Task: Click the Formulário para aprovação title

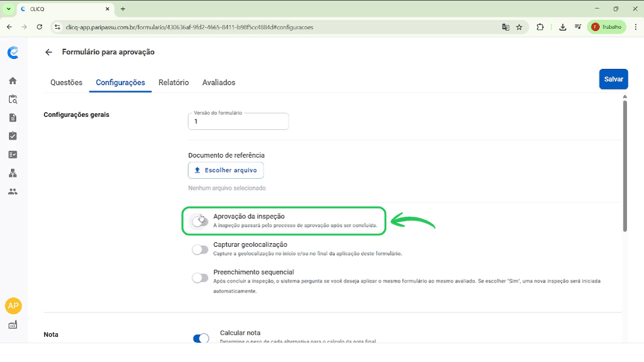Action: (x=108, y=52)
